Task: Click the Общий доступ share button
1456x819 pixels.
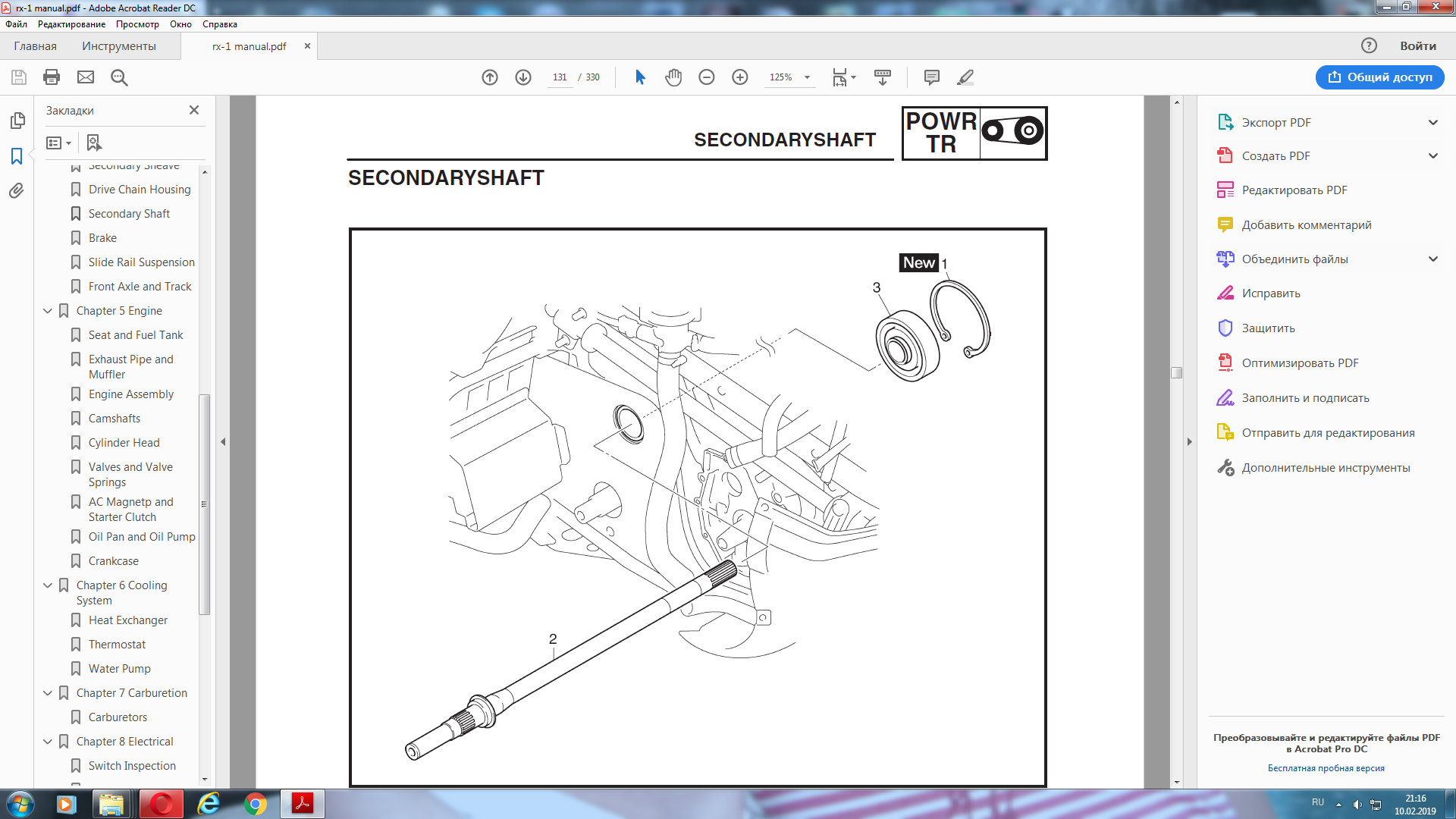Action: click(x=1379, y=77)
